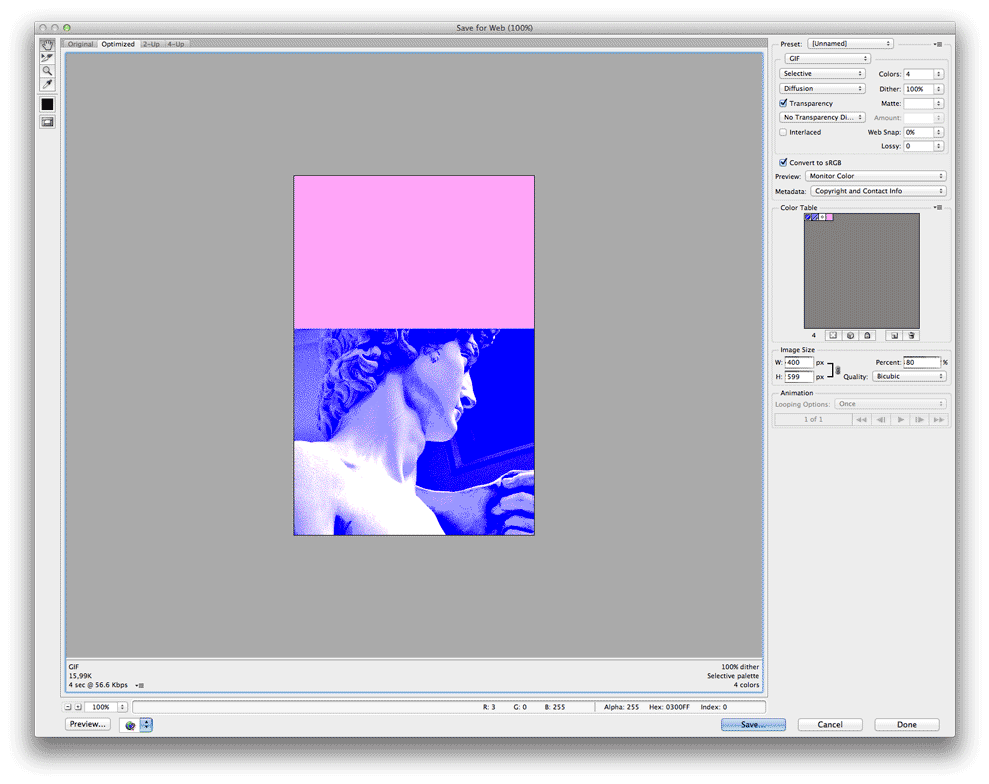Open the GIF file format dropdown
Viewport: 989px width, 784px height.
[x=828, y=59]
